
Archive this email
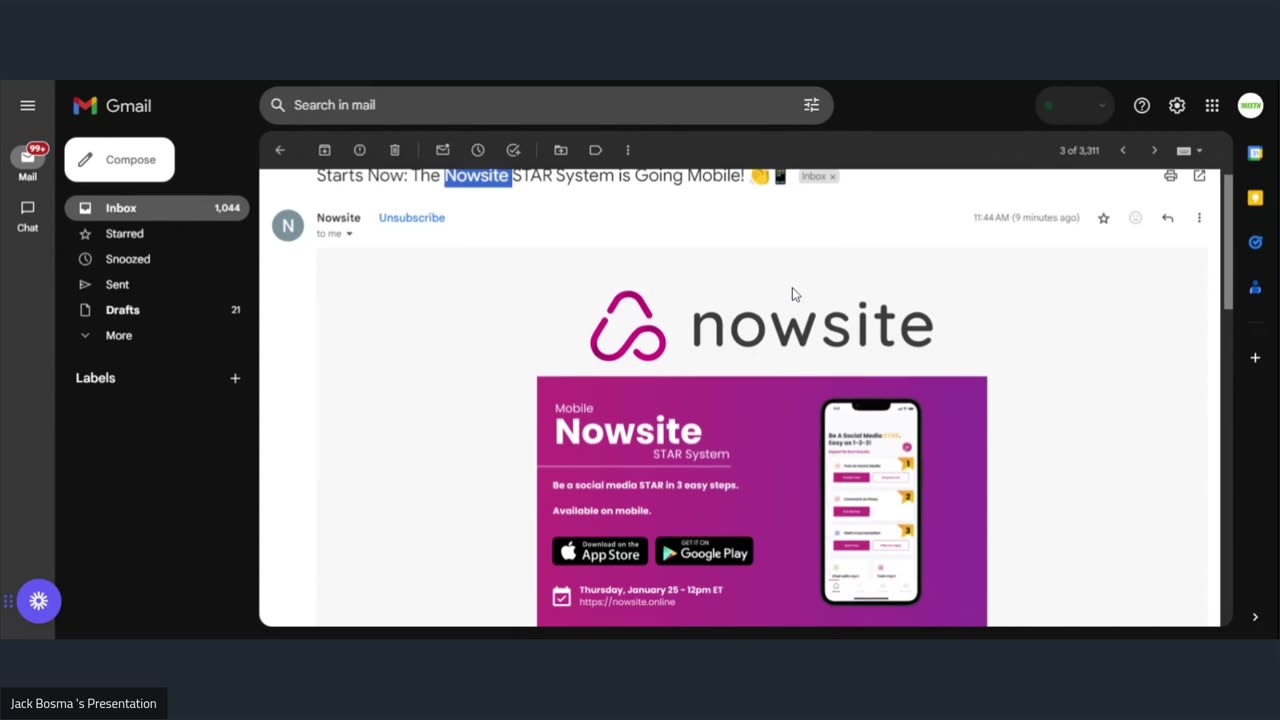coord(324,150)
